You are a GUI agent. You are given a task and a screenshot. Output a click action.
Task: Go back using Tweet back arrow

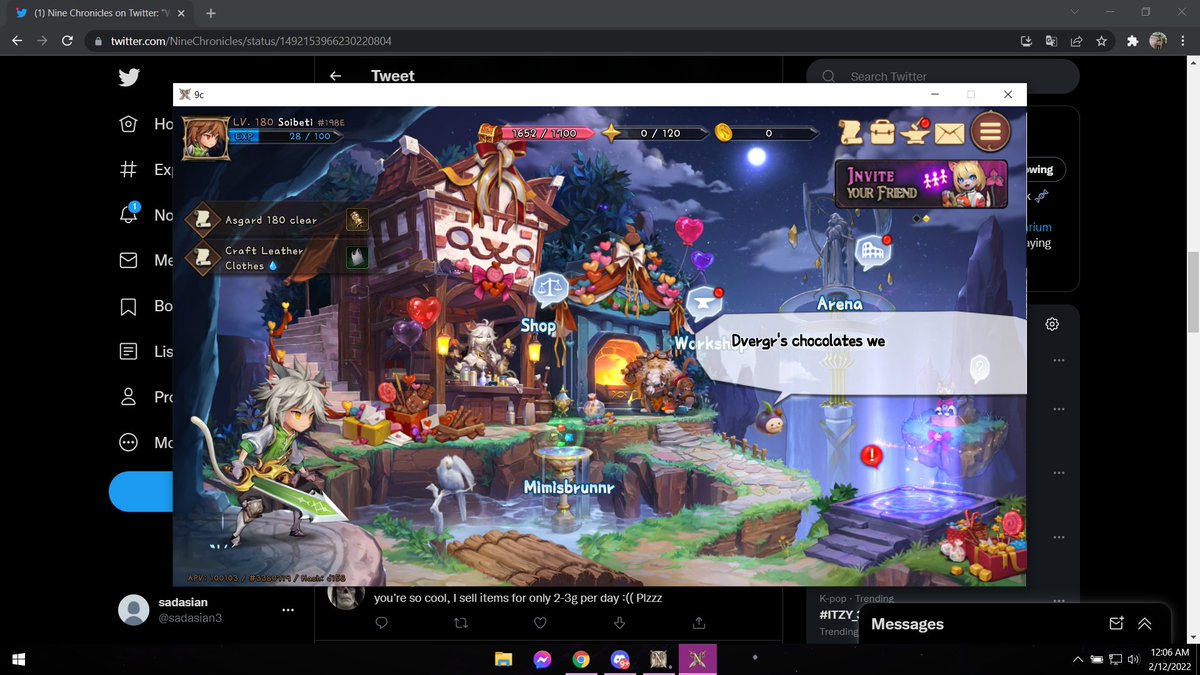click(x=335, y=76)
